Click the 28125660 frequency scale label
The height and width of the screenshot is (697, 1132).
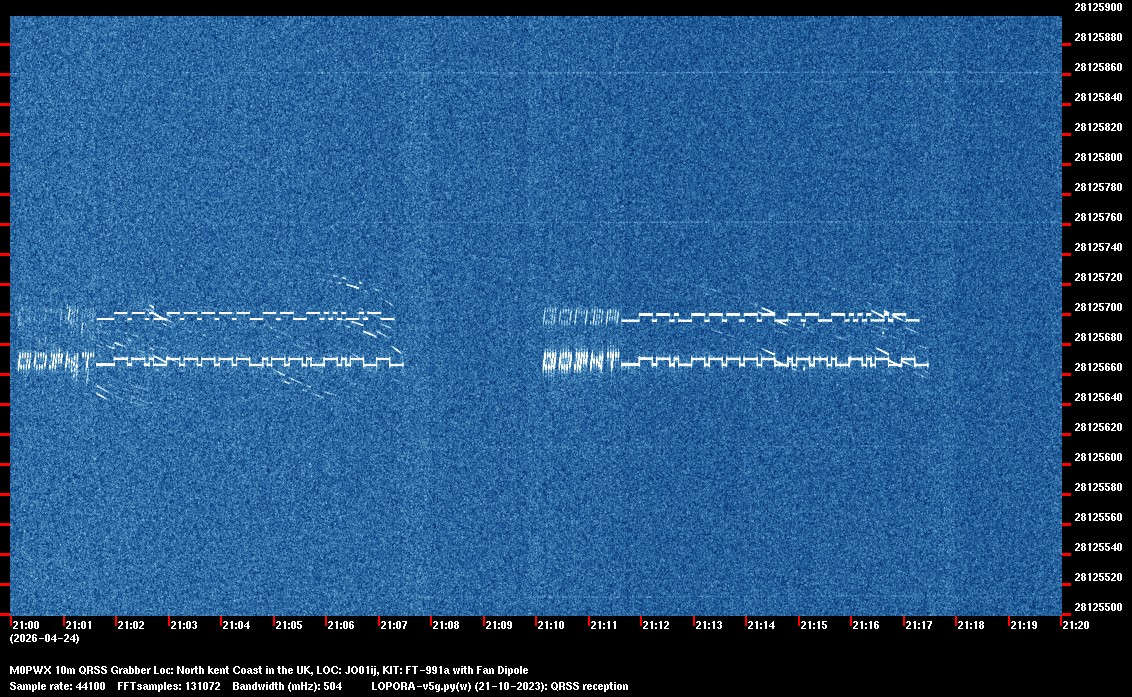(1097, 367)
